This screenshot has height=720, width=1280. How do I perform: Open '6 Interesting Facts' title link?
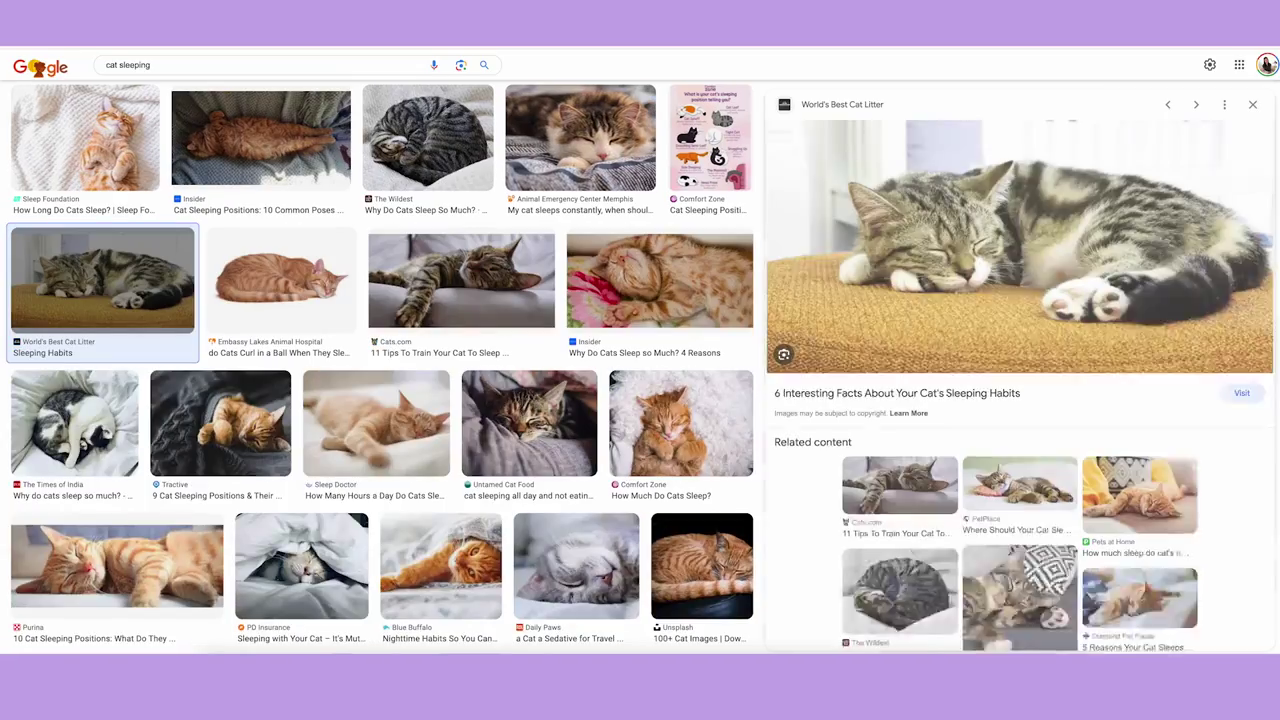896,393
